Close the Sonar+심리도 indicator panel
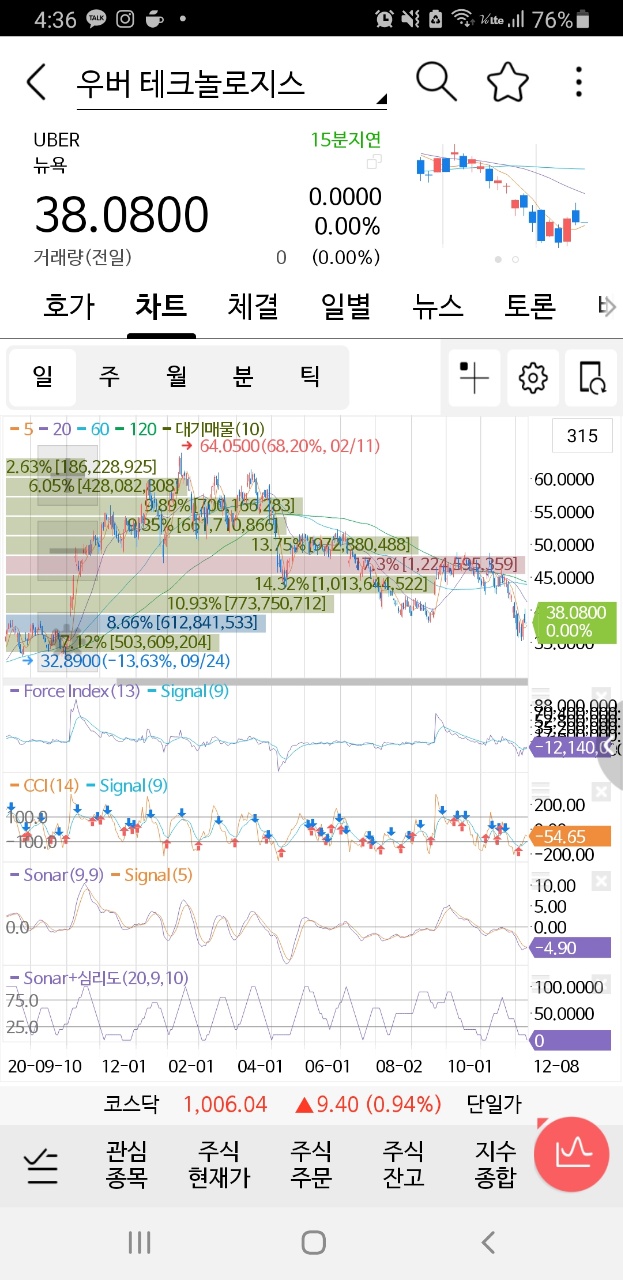 pyautogui.click(x=600, y=984)
